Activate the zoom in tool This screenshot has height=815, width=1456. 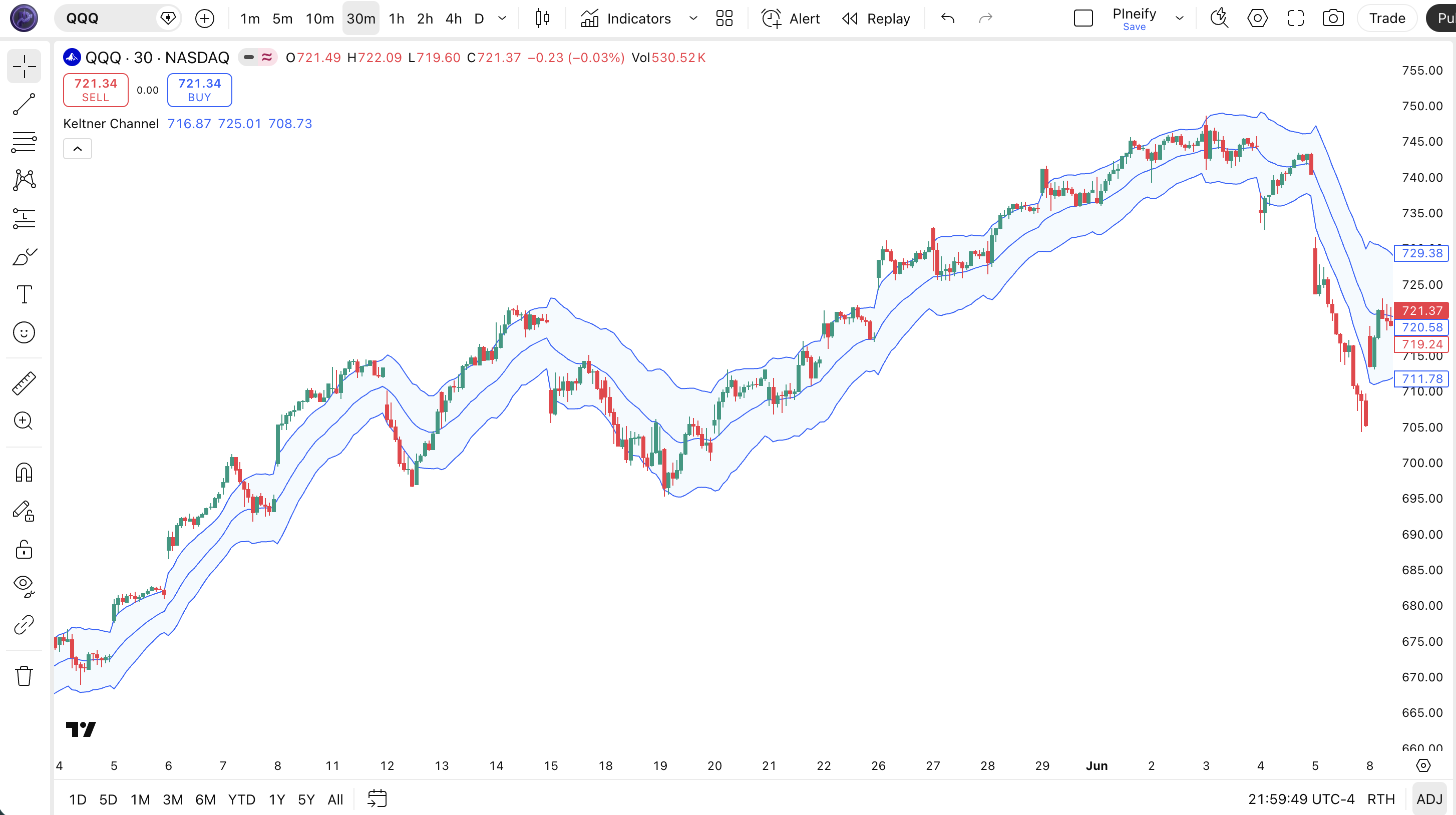point(25,421)
